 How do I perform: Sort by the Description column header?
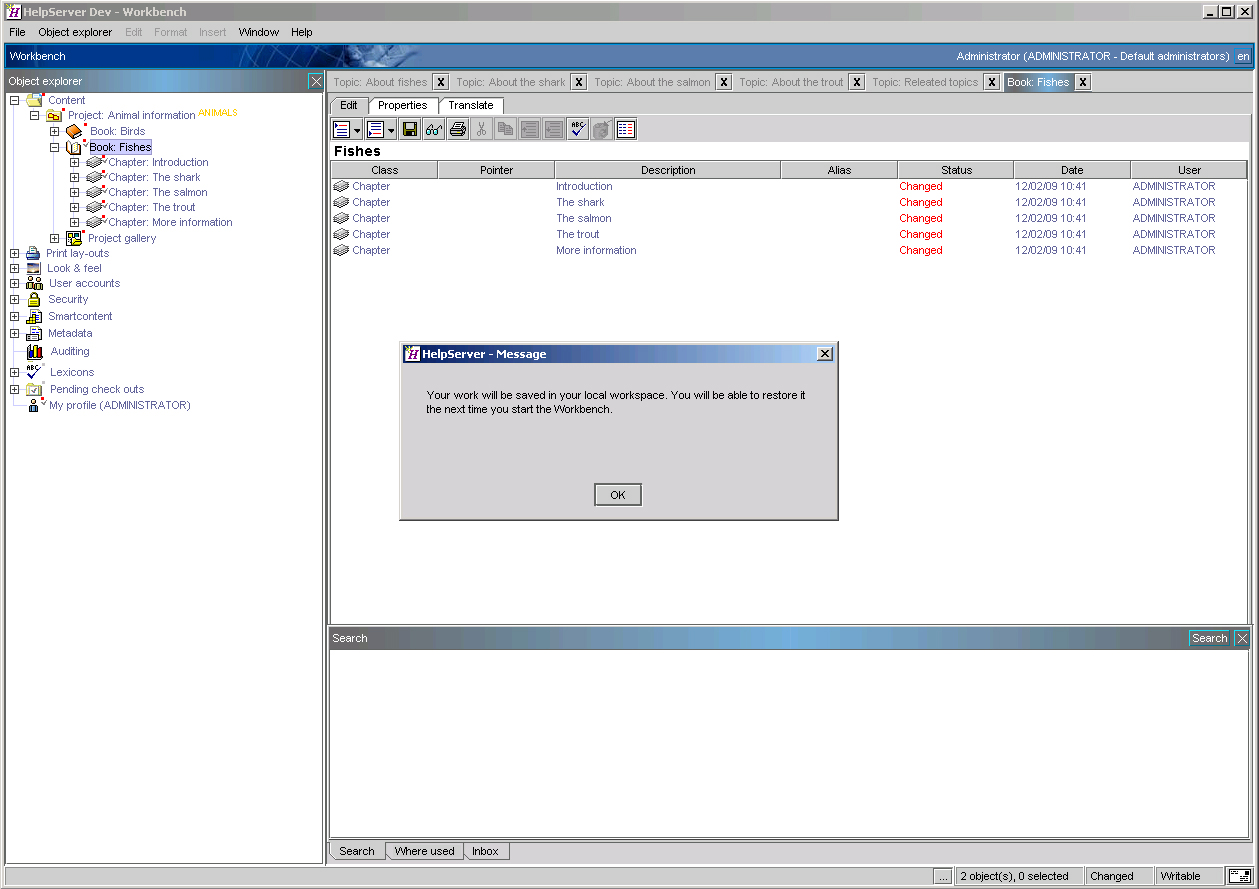tap(668, 170)
